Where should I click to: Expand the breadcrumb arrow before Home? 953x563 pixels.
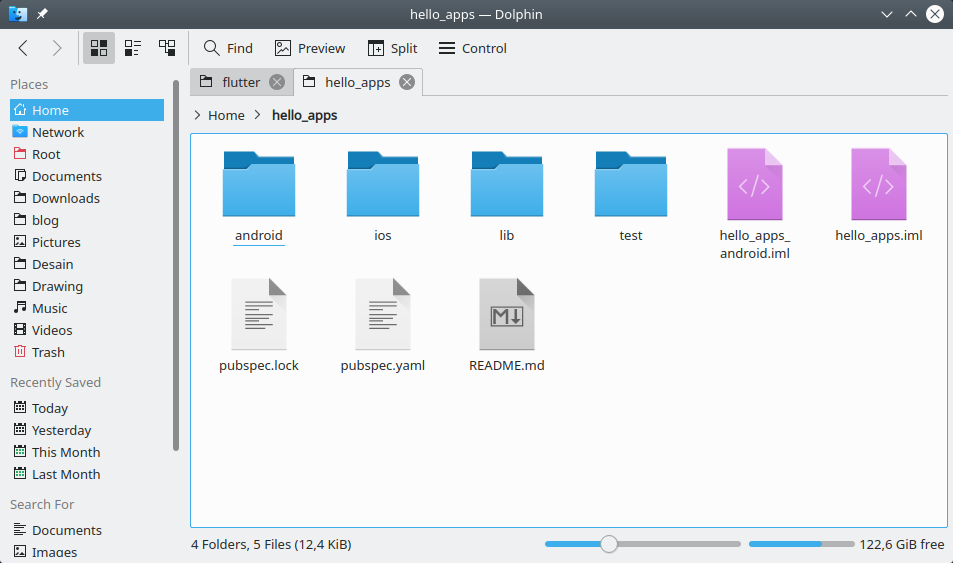tap(197, 115)
